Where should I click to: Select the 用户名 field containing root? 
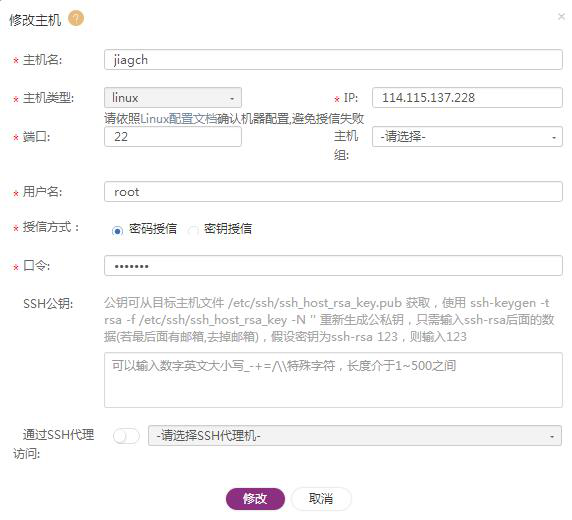tap(333, 192)
